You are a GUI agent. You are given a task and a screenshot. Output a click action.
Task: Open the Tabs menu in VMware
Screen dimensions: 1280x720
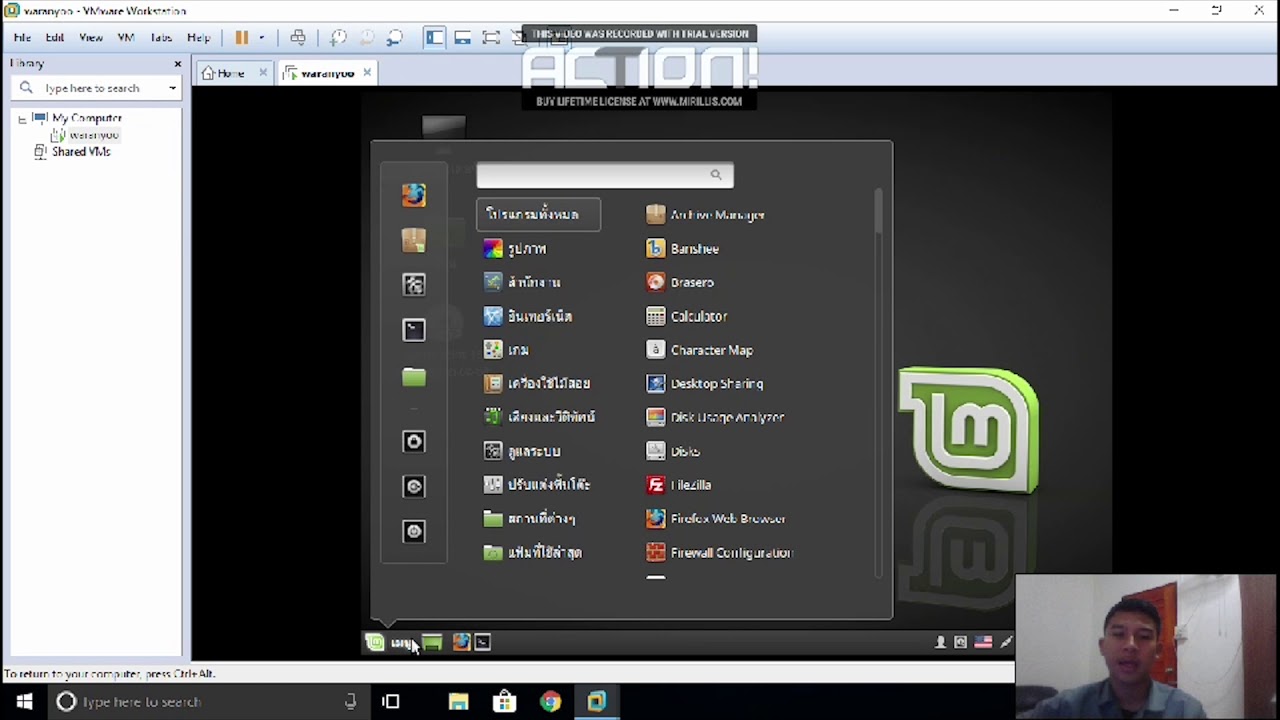(x=161, y=38)
